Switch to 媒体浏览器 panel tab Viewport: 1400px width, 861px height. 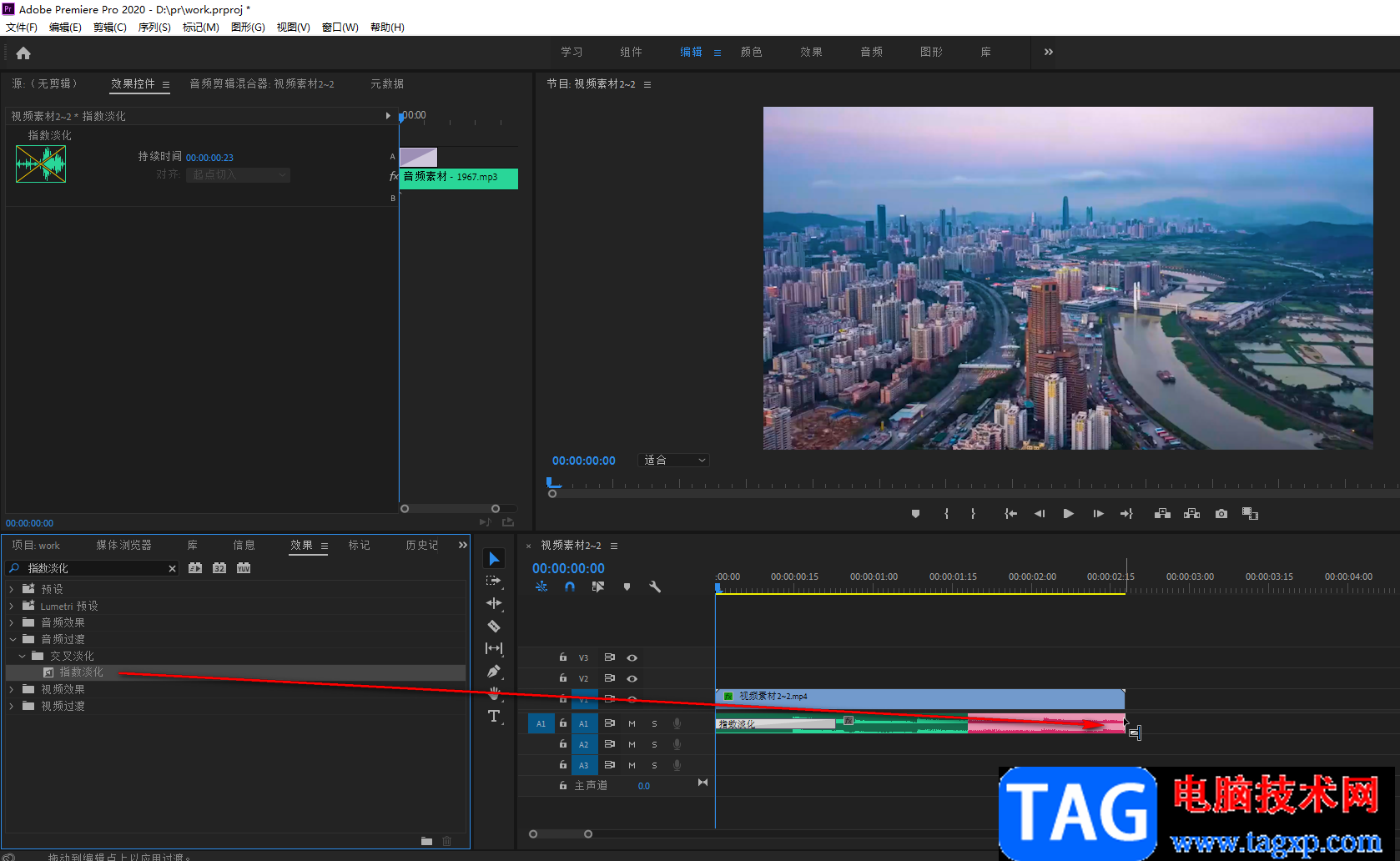pyautogui.click(x=123, y=545)
